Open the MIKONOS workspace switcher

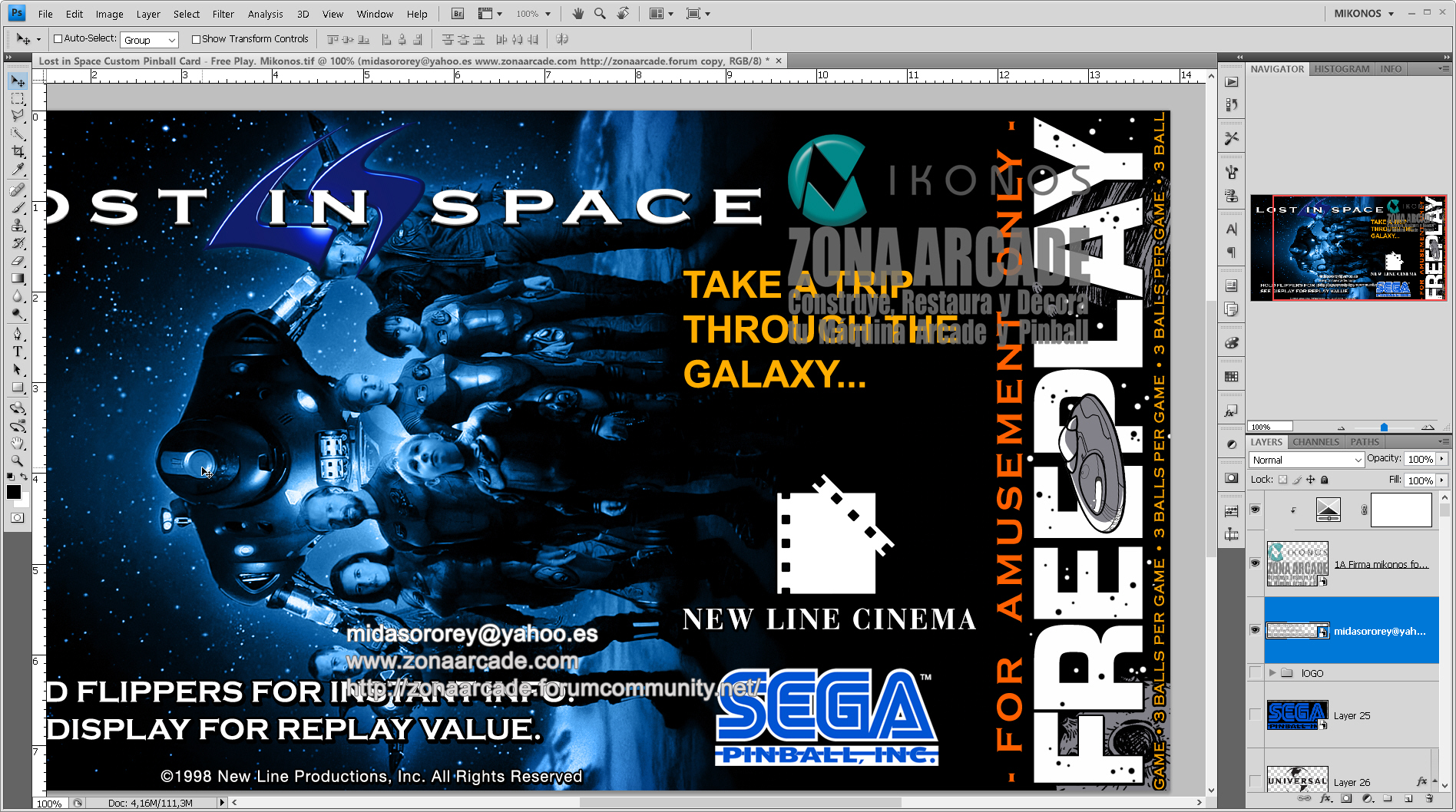pyautogui.click(x=1363, y=13)
